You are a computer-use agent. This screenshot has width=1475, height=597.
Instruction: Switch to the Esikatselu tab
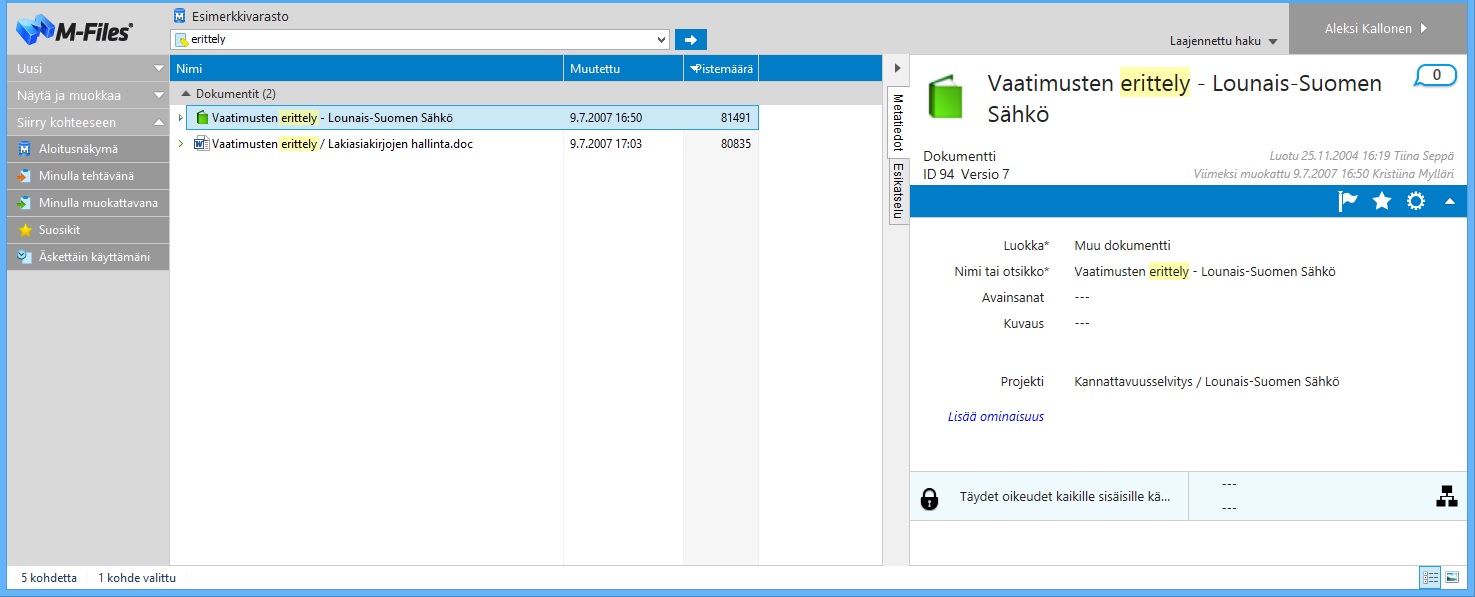coord(898,191)
